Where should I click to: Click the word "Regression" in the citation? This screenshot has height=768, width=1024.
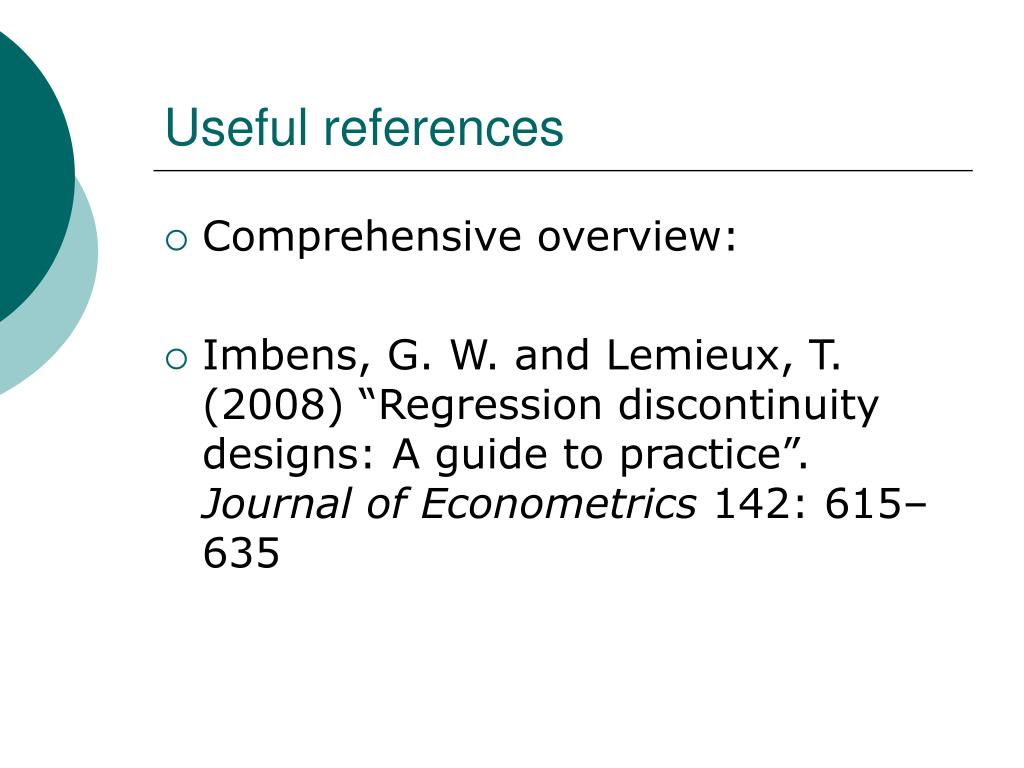[x=481, y=405]
